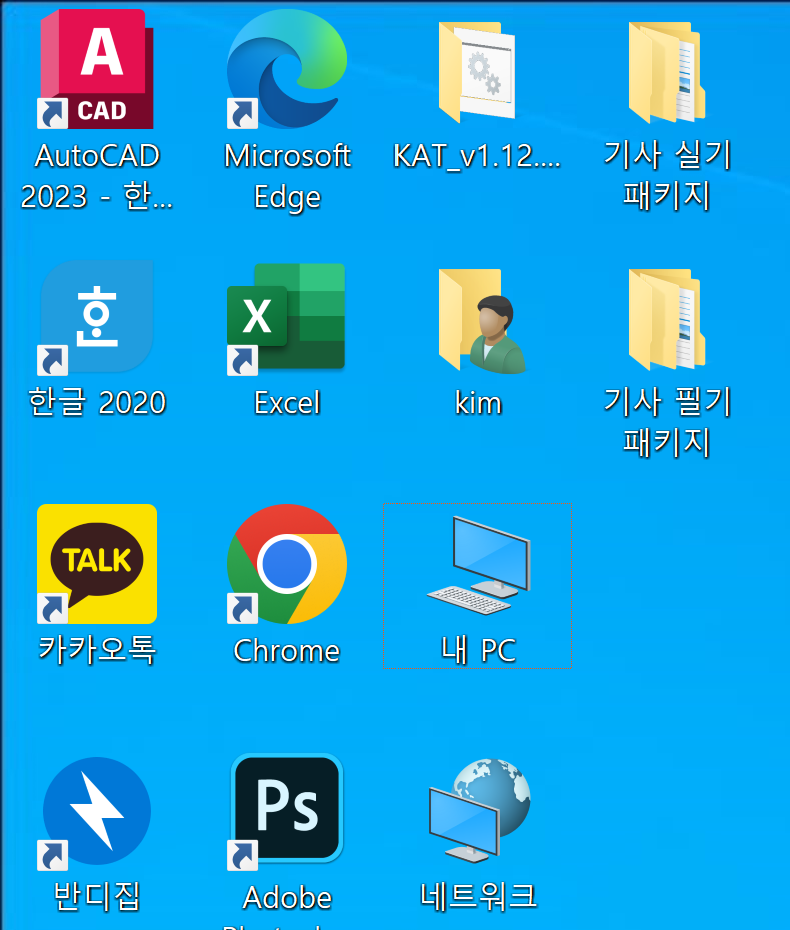Select the Chrome browser shortcut
Screen dimensions: 790x930
[287, 563]
